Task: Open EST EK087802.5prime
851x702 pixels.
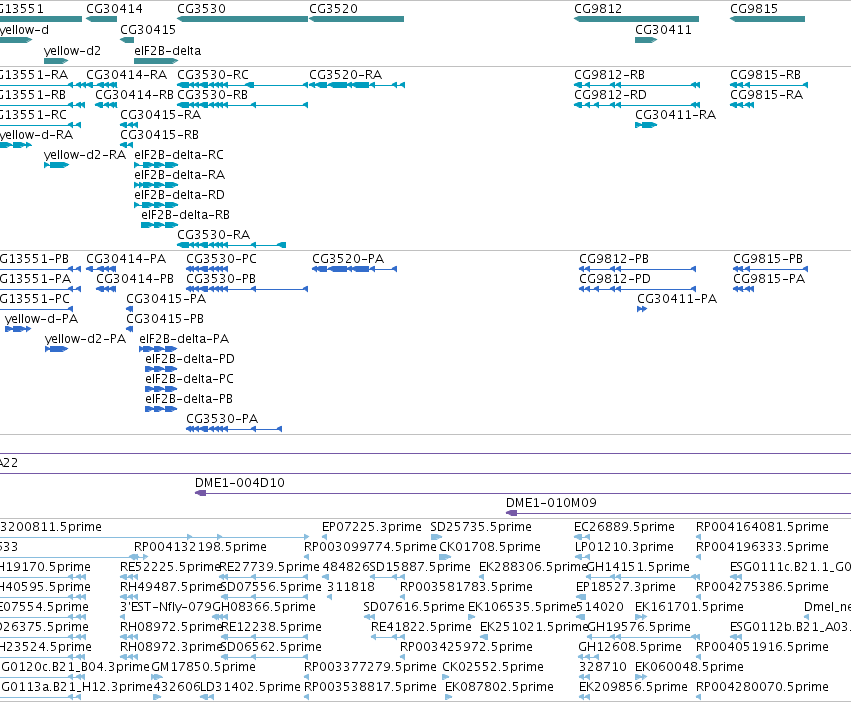Action: click(499, 687)
